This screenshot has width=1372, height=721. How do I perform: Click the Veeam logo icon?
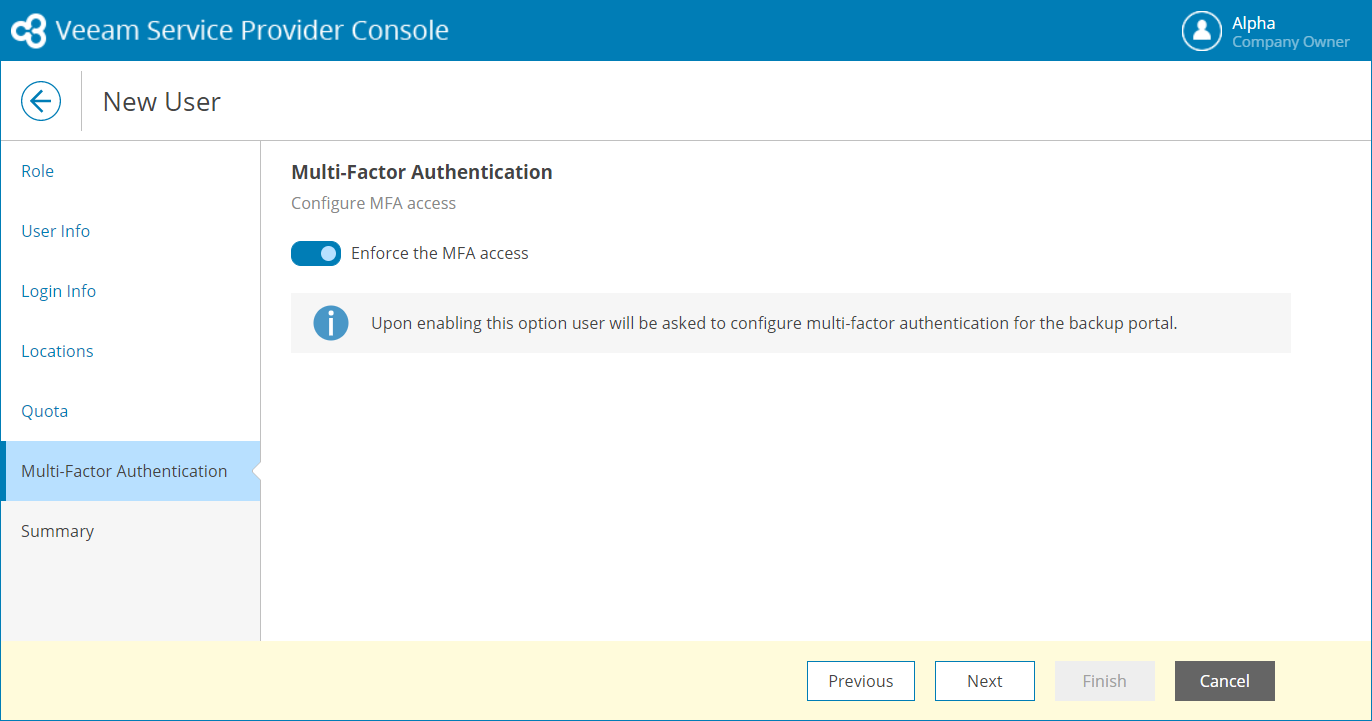(28, 31)
